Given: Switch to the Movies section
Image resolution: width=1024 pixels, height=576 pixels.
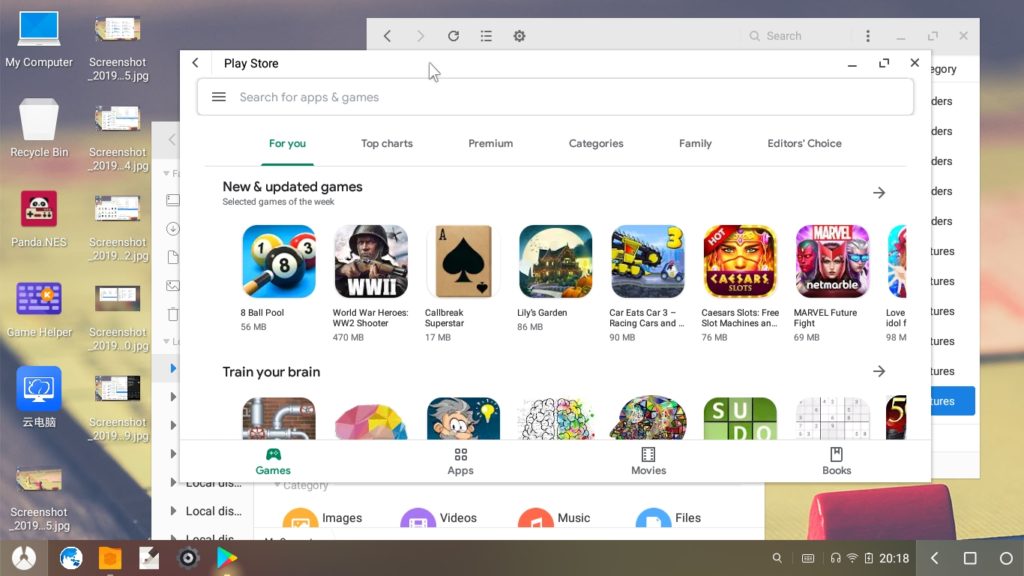Looking at the screenshot, I should [x=648, y=462].
